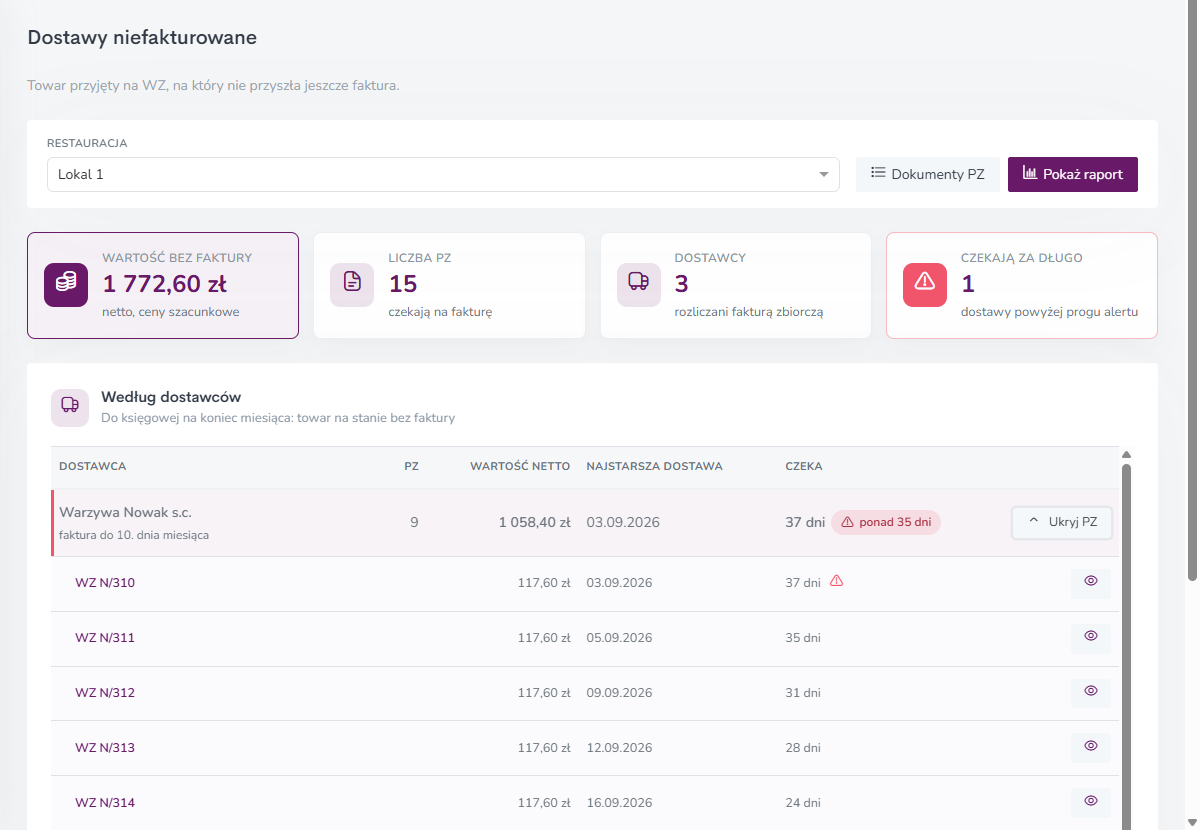The image size is (1200, 830).
Task: Open the Dokumenty PZ list
Action: [928, 174]
